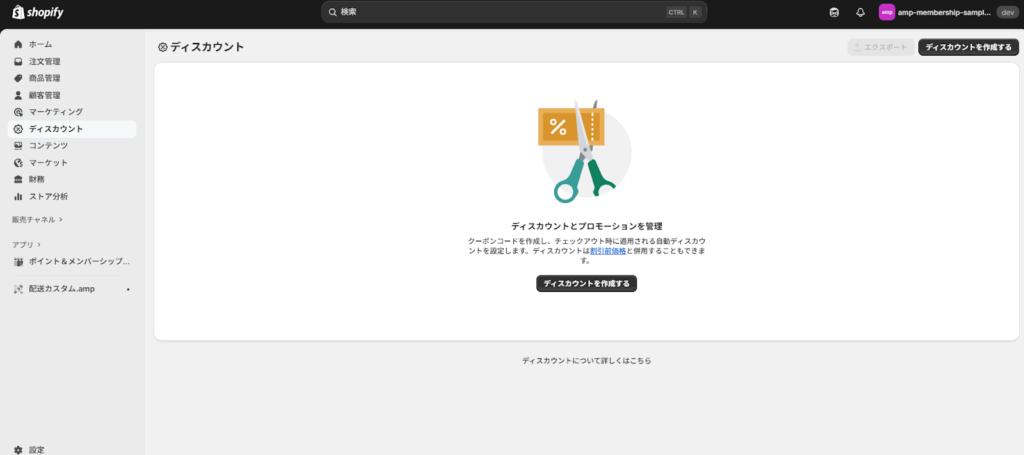
Task: Follow the 割引前価格 link
Action: coord(608,251)
